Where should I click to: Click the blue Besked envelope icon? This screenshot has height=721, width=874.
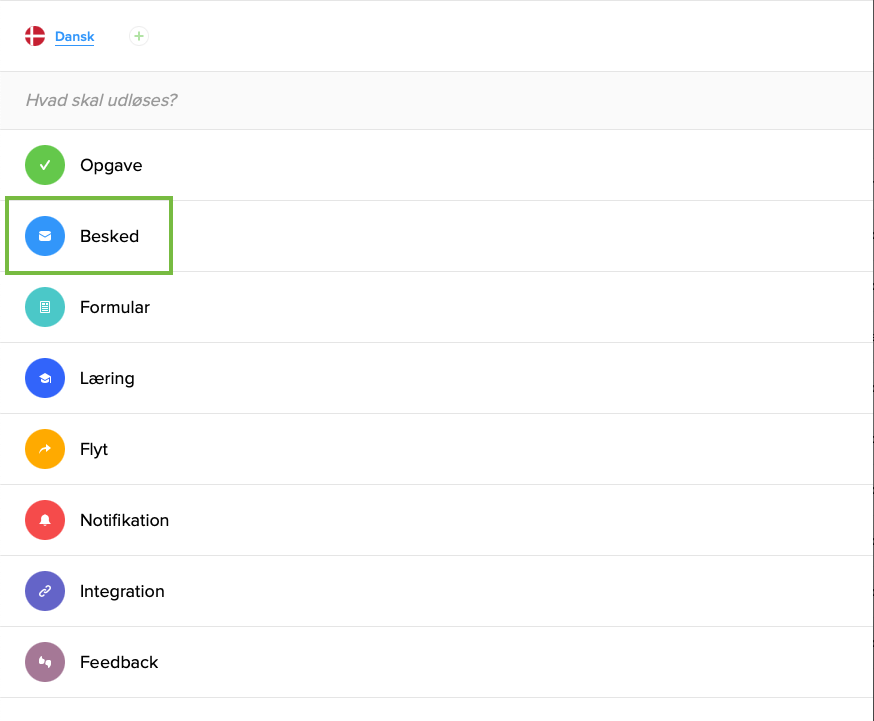[x=45, y=236]
